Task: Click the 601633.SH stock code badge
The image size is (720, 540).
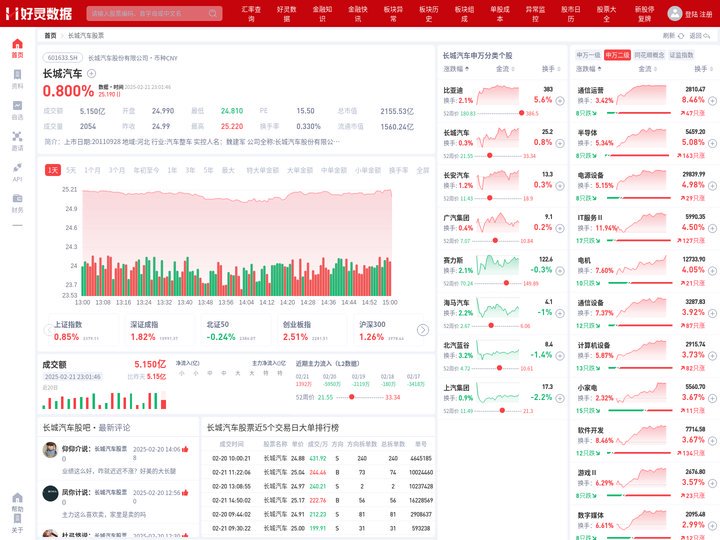Action: coord(63,58)
